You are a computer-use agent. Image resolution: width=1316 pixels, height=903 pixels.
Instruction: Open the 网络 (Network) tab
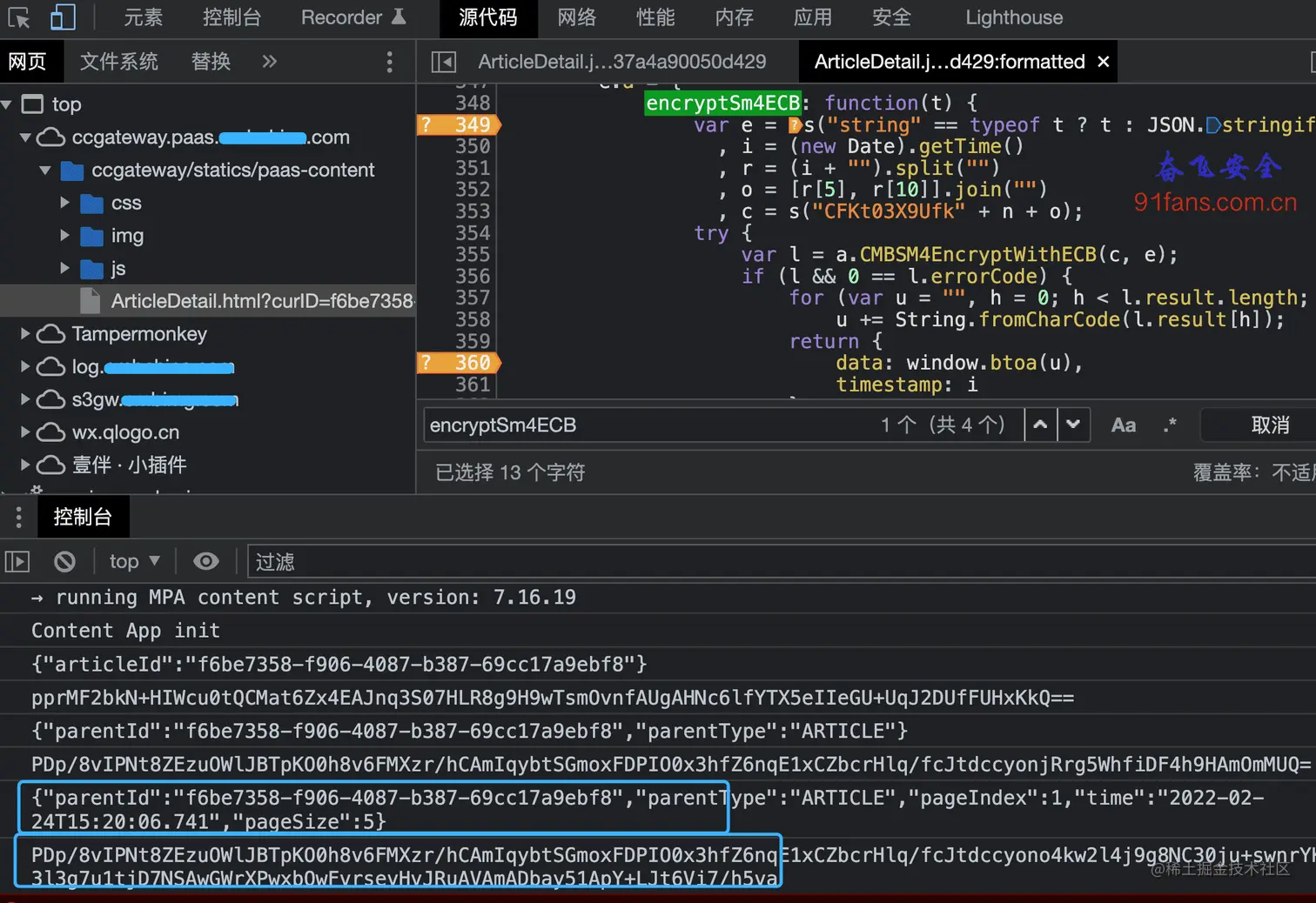tap(577, 17)
